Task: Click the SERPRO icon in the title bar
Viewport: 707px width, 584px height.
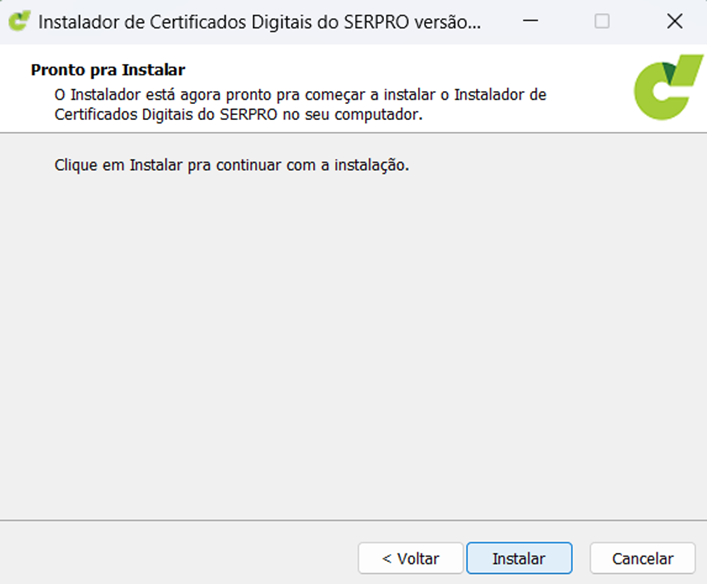Action: coord(18,22)
